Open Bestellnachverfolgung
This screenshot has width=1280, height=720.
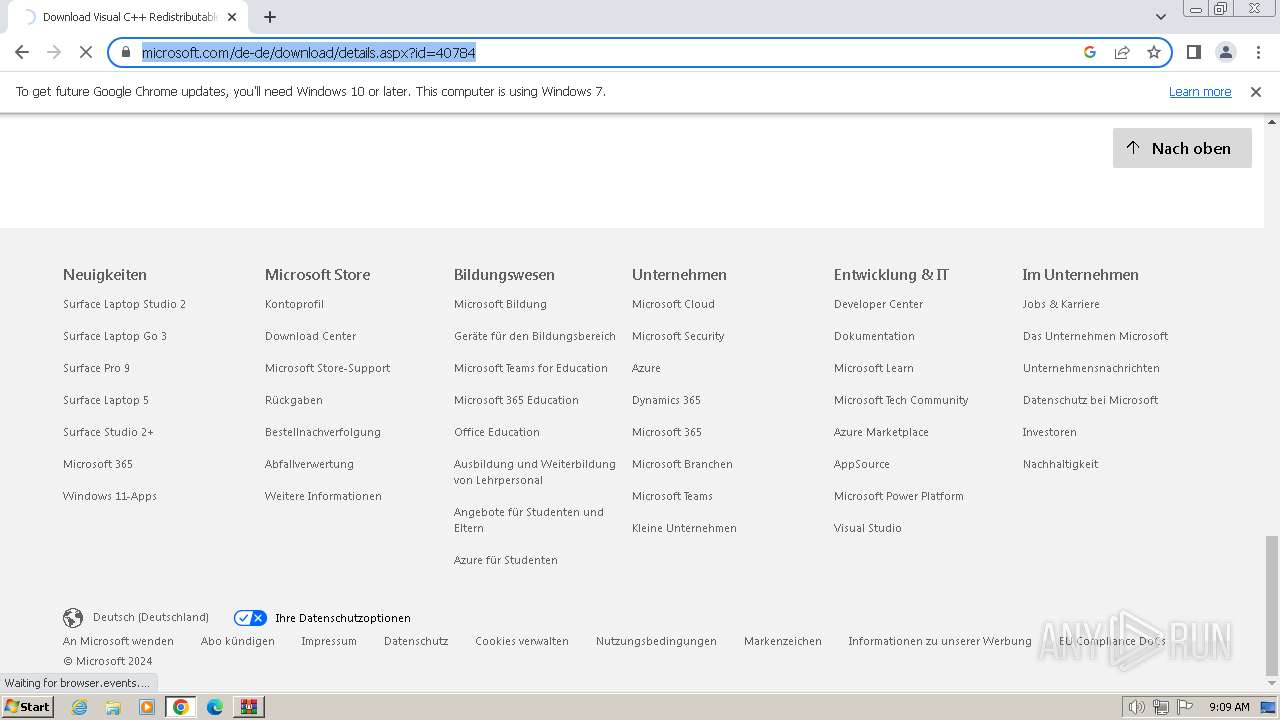pos(322,432)
